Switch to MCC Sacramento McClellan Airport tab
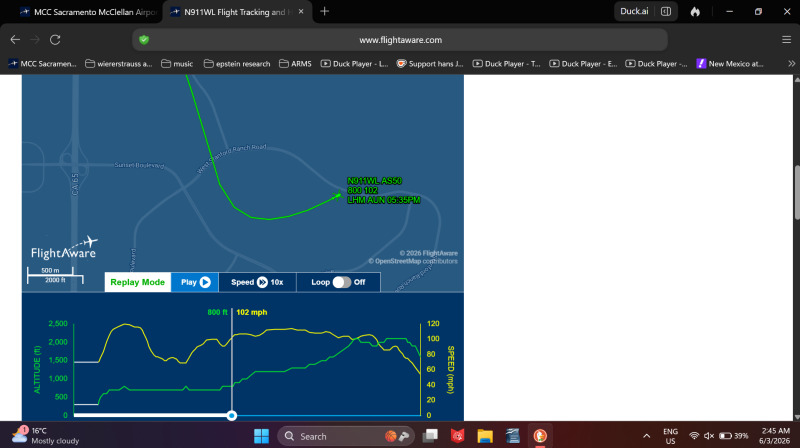Image resolution: width=800 pixels, height=448 pixels. (x=88, y=12)
